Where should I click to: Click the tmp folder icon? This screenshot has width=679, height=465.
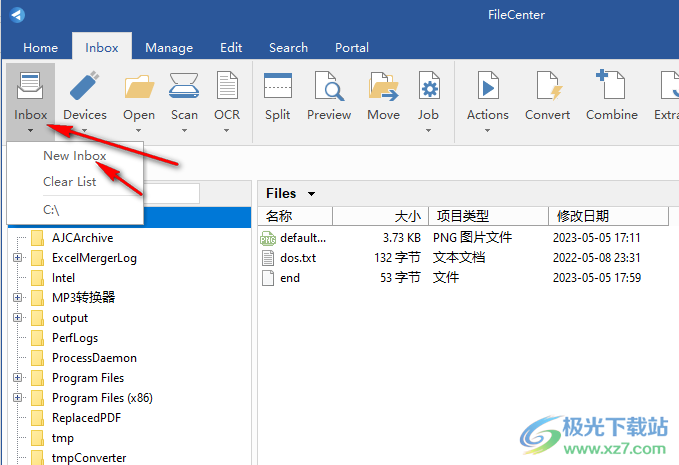tap(37, 438)
